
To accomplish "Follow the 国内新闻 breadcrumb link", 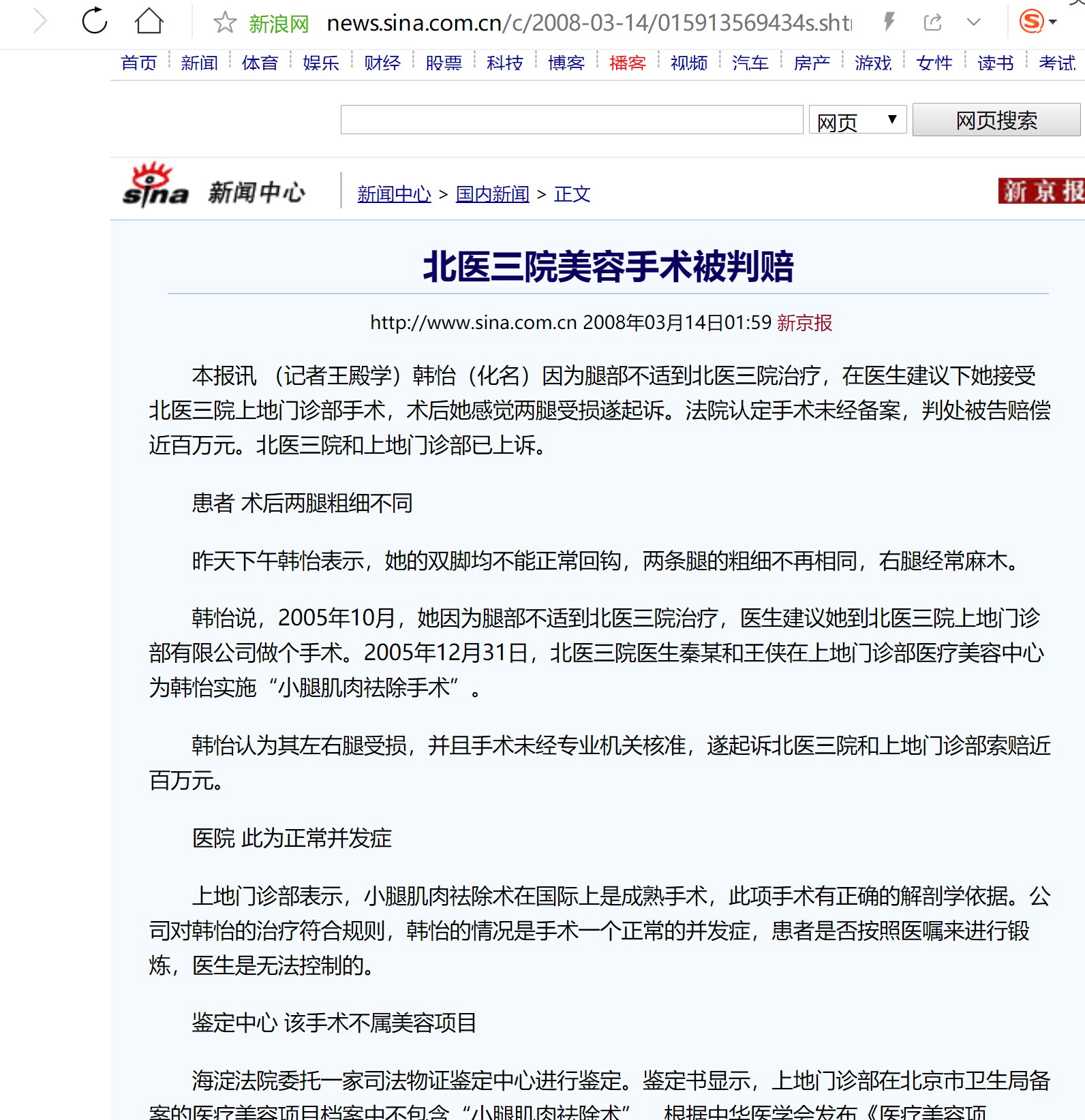I will pos(492,194).
